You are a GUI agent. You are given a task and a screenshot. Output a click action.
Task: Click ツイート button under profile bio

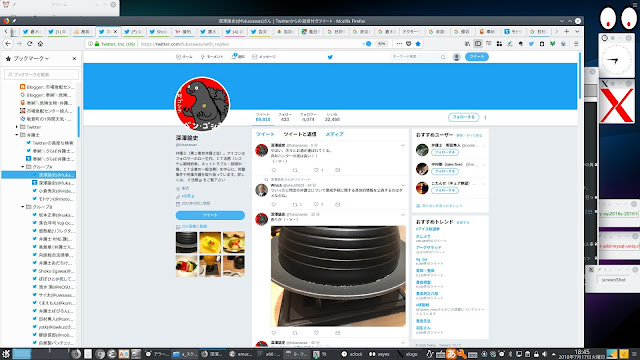coord(210,215)
